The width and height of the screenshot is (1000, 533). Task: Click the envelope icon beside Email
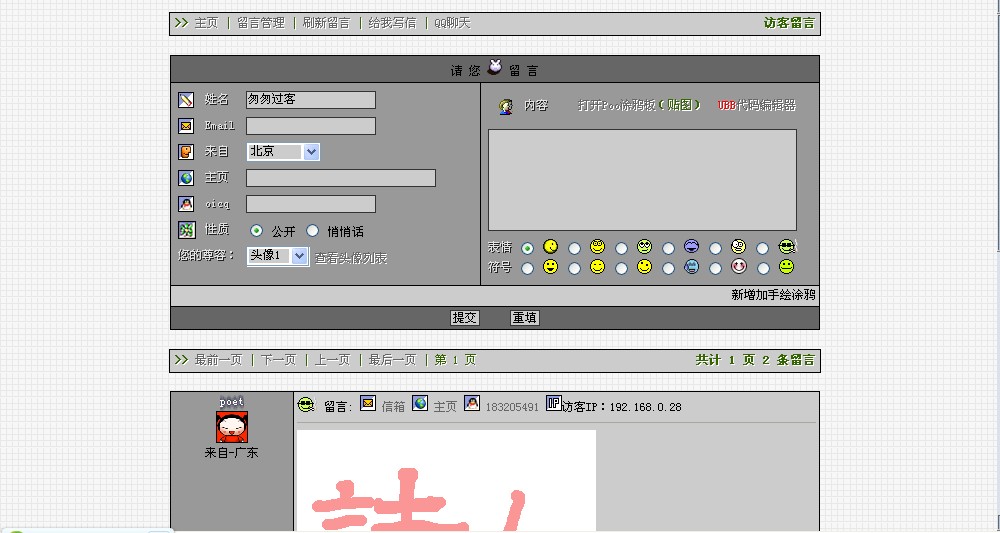186,126
